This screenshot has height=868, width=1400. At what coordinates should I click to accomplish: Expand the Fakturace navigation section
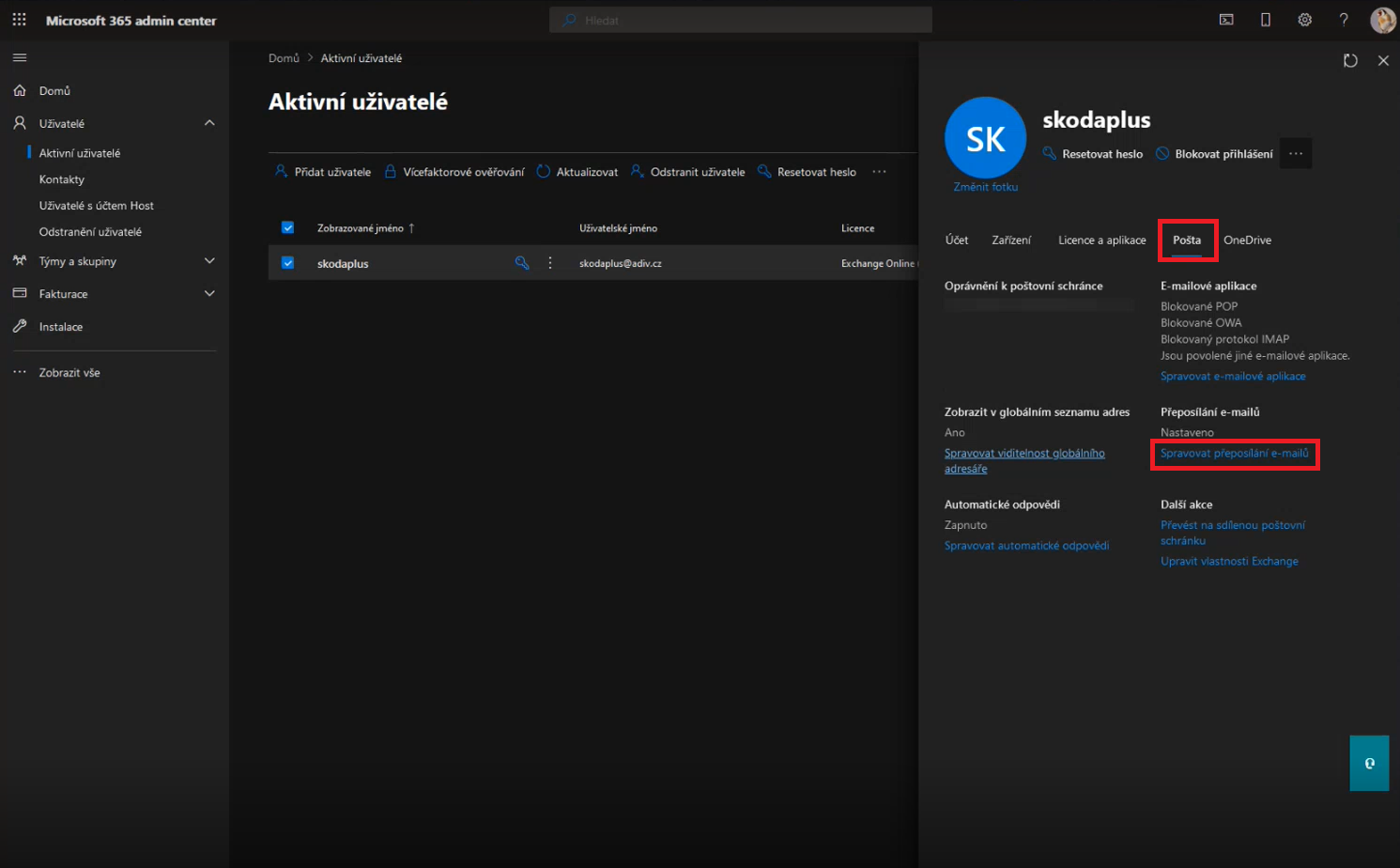pos(209,294)
